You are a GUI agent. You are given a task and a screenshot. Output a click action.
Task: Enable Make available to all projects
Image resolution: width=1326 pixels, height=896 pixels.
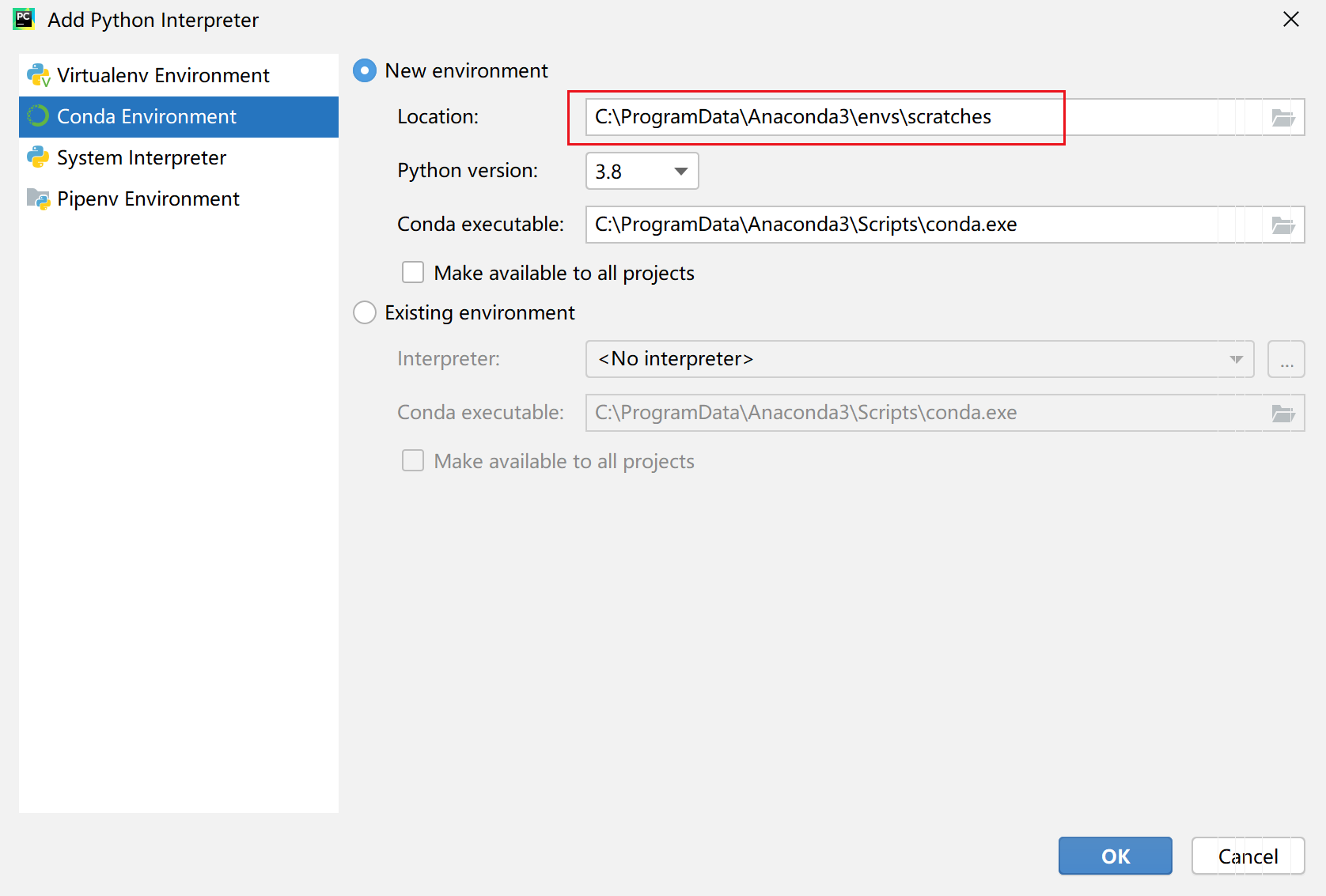(413, 273)
